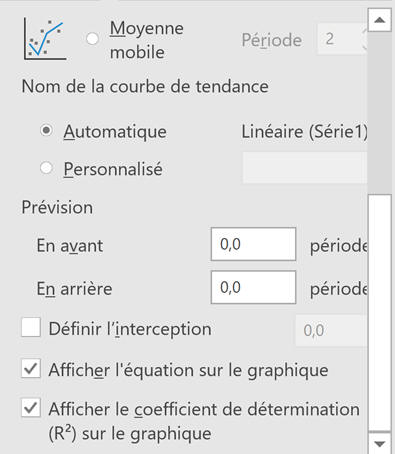
Task: Click the Définir l'interception label text
Action: pyautogui.click(x=130, y=329)
